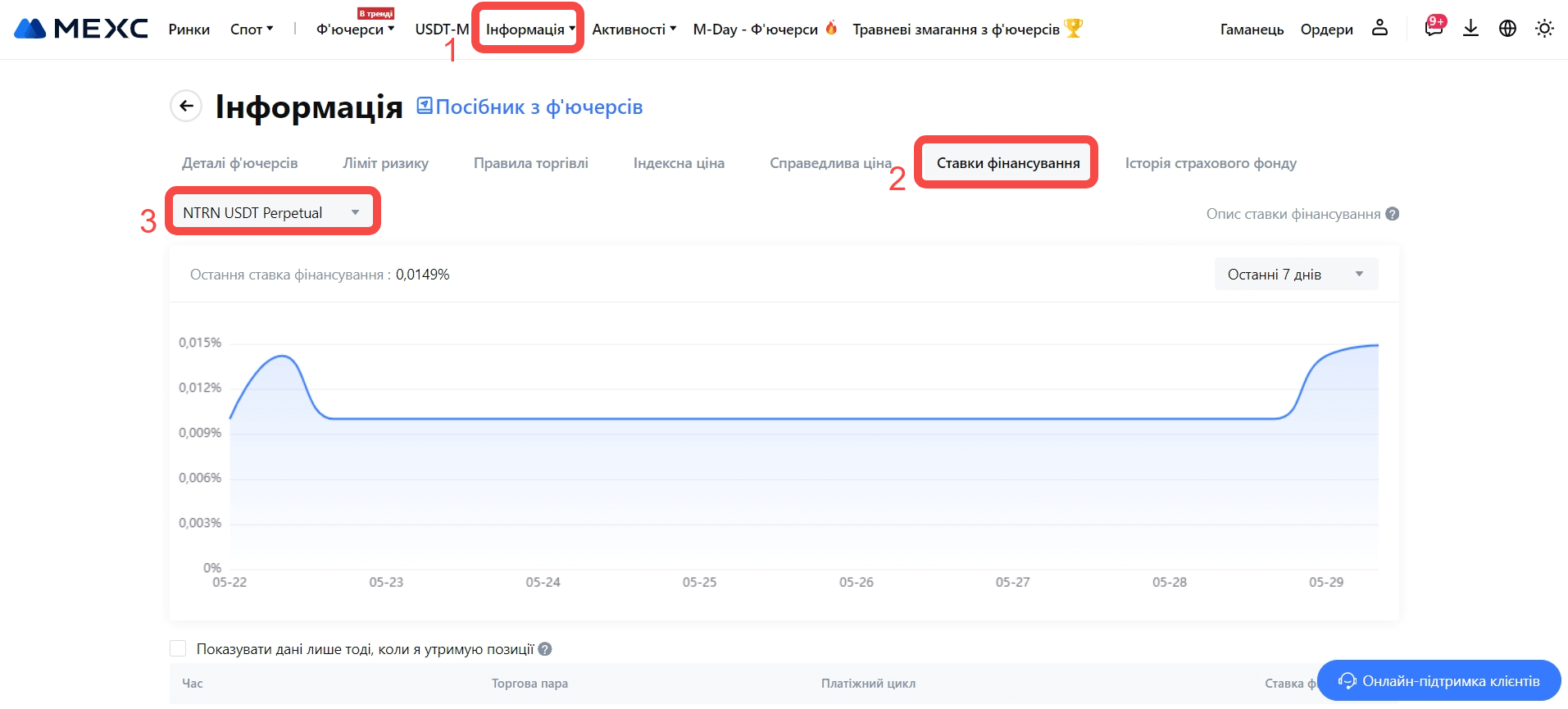Open the language globe icon

[1507, 29]
